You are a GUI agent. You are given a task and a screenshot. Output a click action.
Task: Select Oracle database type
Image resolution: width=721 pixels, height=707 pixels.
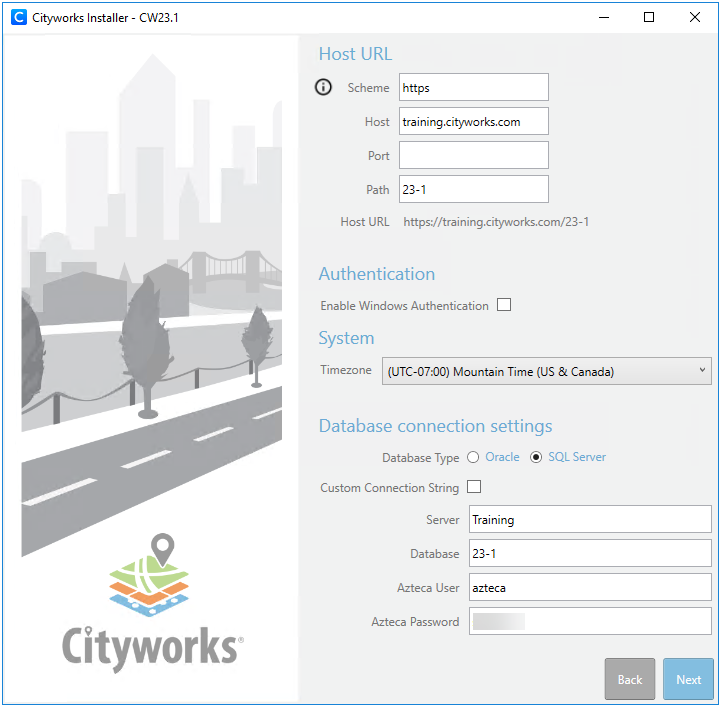pyautogui.click(x=472, y=457)
